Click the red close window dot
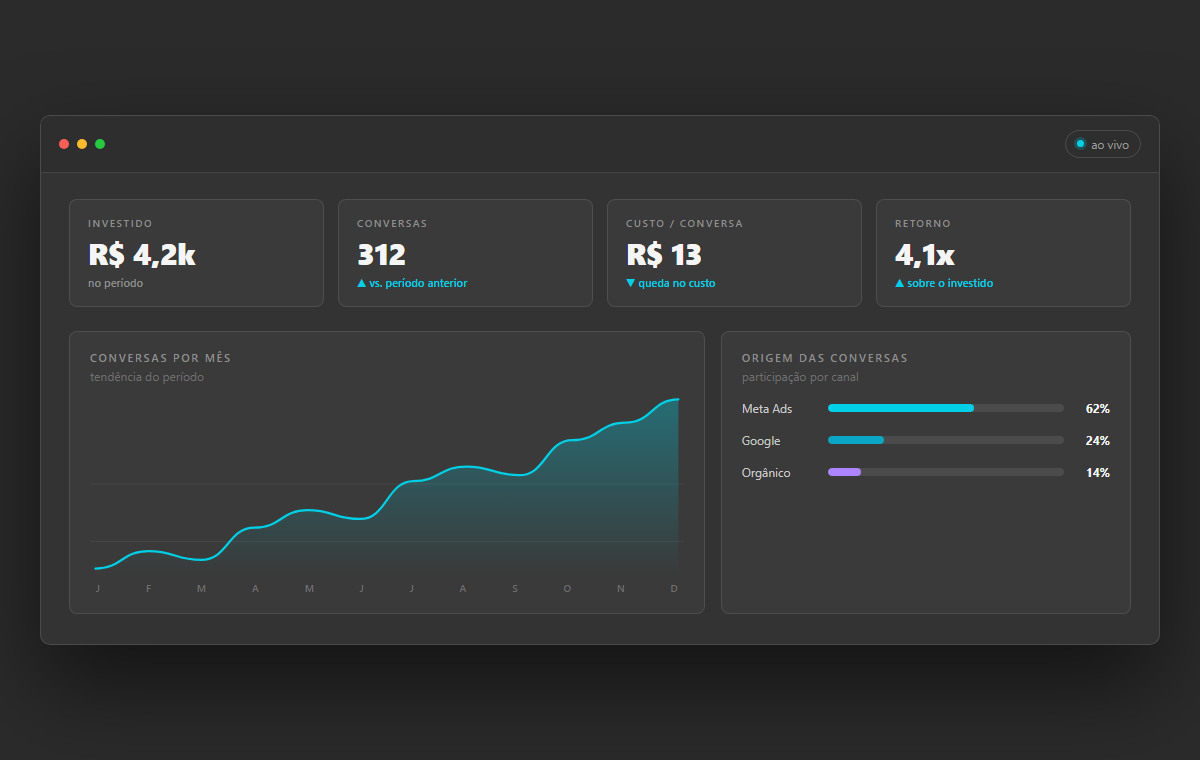The image size is (1200, 760). 64,144
